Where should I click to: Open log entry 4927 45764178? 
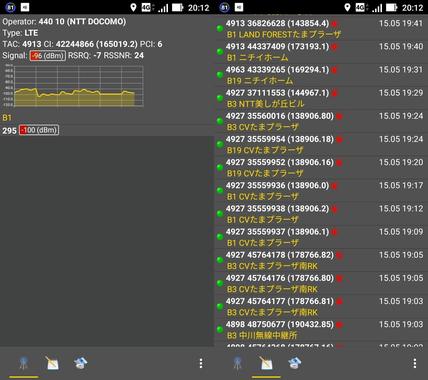pos(321,260)
